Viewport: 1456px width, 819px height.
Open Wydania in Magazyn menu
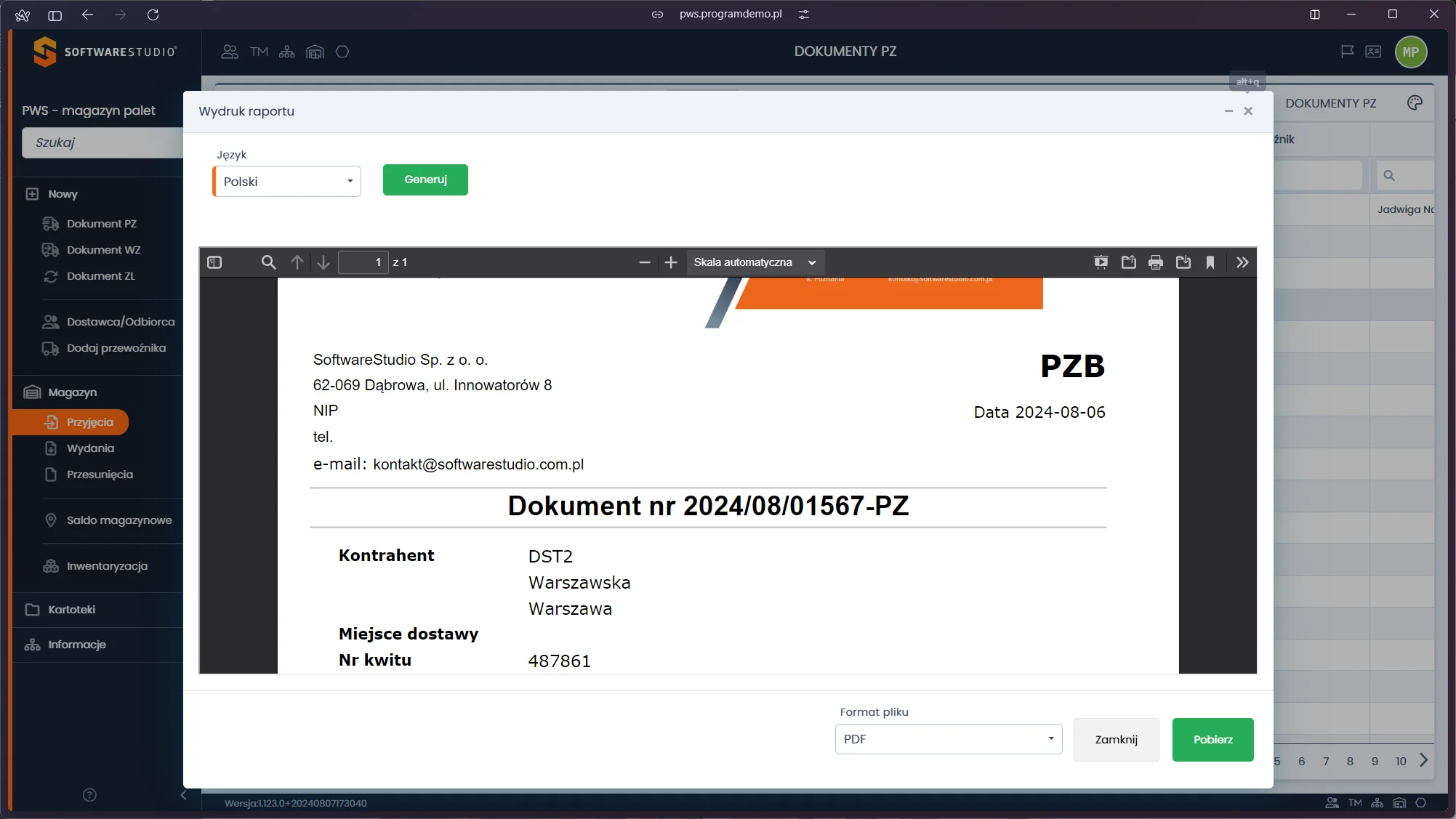pyautogui.click(x=90, y=448)
